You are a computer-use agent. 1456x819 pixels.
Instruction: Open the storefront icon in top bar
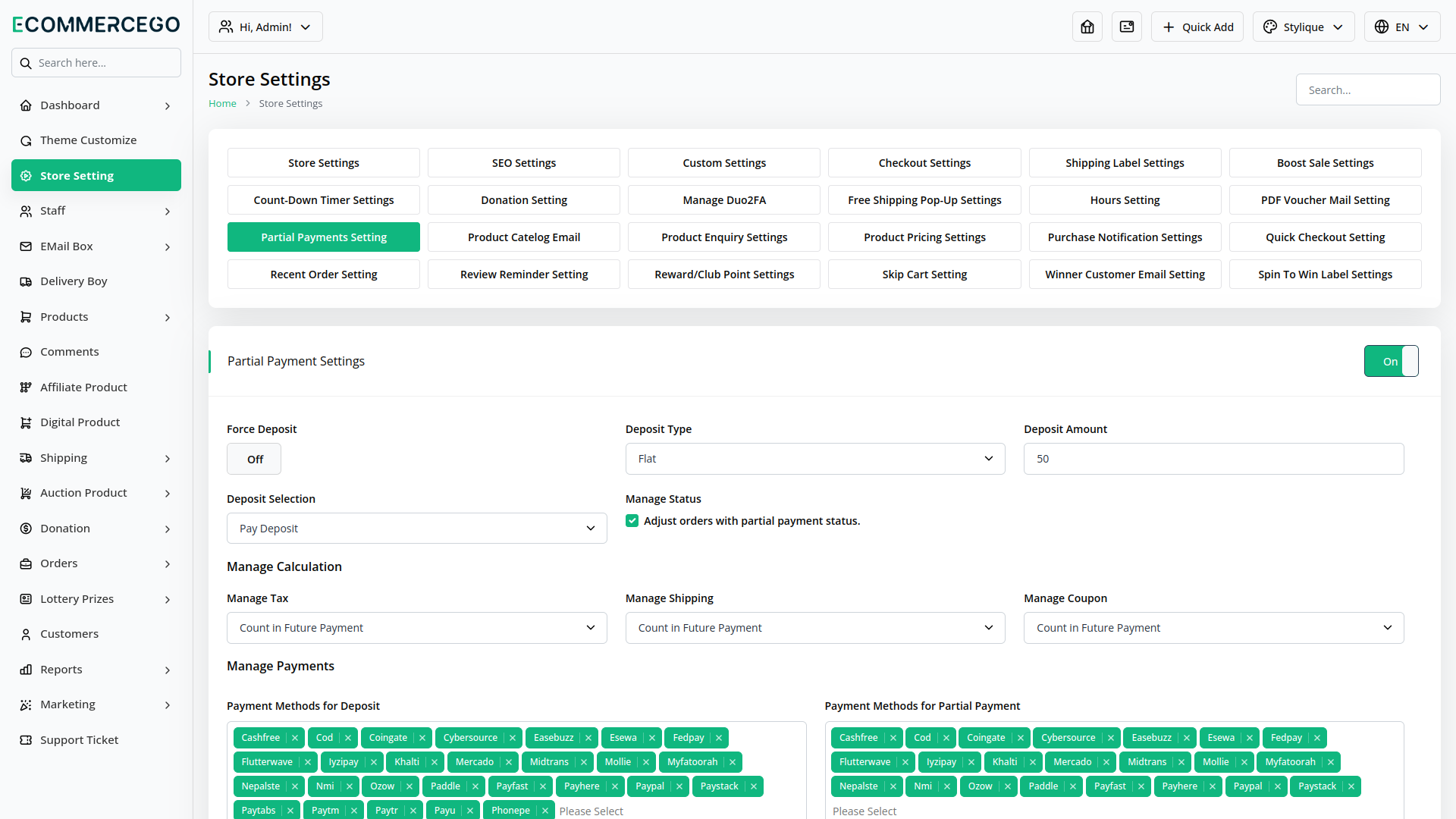(x=1087, y=27)
